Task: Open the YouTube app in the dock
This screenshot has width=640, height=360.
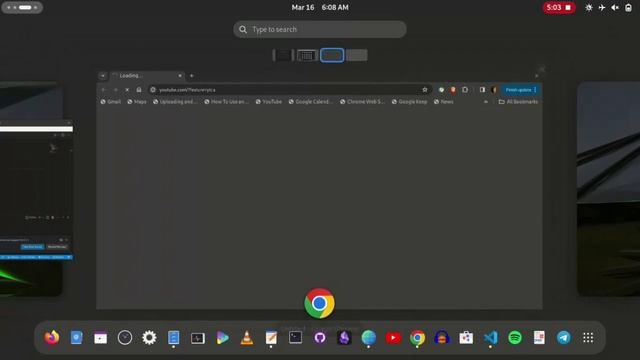Action: [393, 338]
